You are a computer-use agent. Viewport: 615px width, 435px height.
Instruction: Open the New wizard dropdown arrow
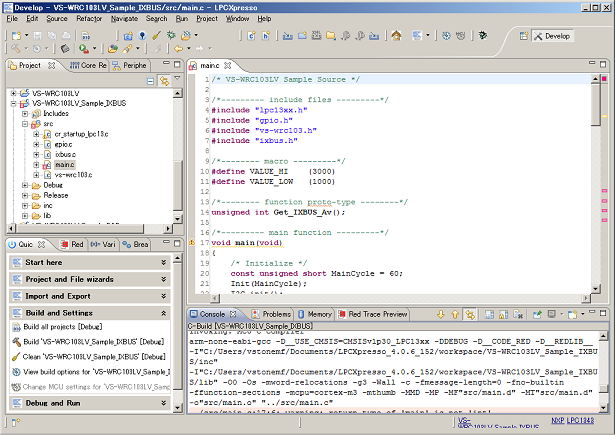27,36
